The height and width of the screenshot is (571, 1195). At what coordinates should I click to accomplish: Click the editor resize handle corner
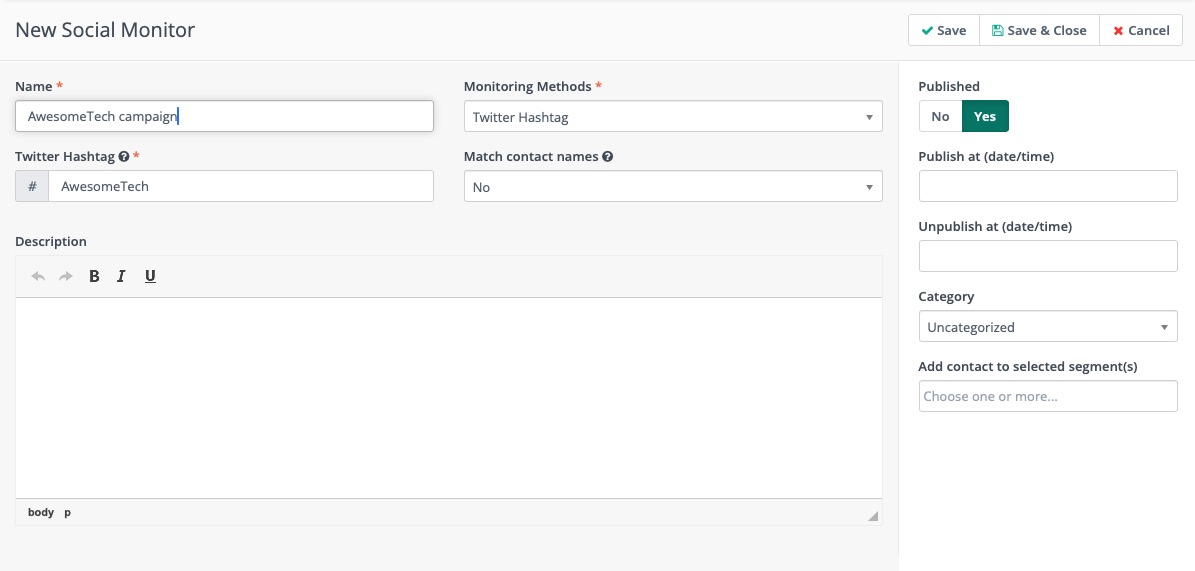(873, 516)
